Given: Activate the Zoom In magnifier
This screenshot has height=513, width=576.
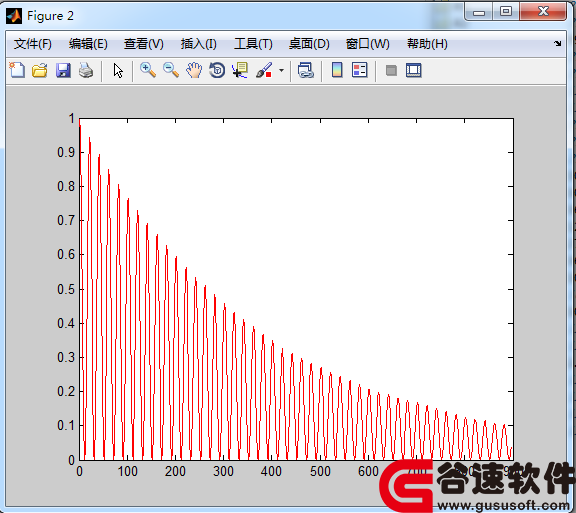Looking at the screenshot, I should pyautogui.click(x=148, y=70).
